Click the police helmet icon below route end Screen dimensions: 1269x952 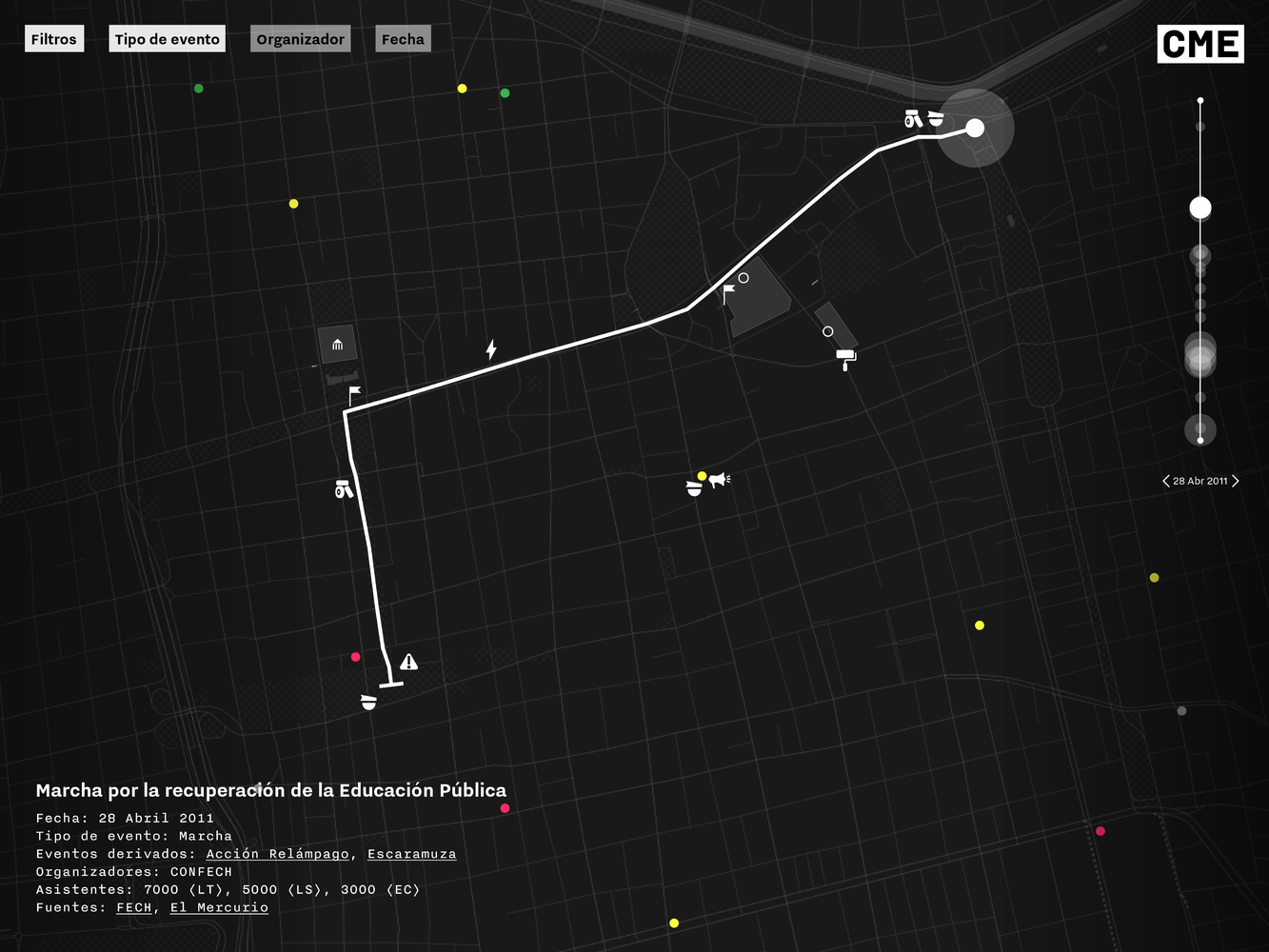coord(369,703)
